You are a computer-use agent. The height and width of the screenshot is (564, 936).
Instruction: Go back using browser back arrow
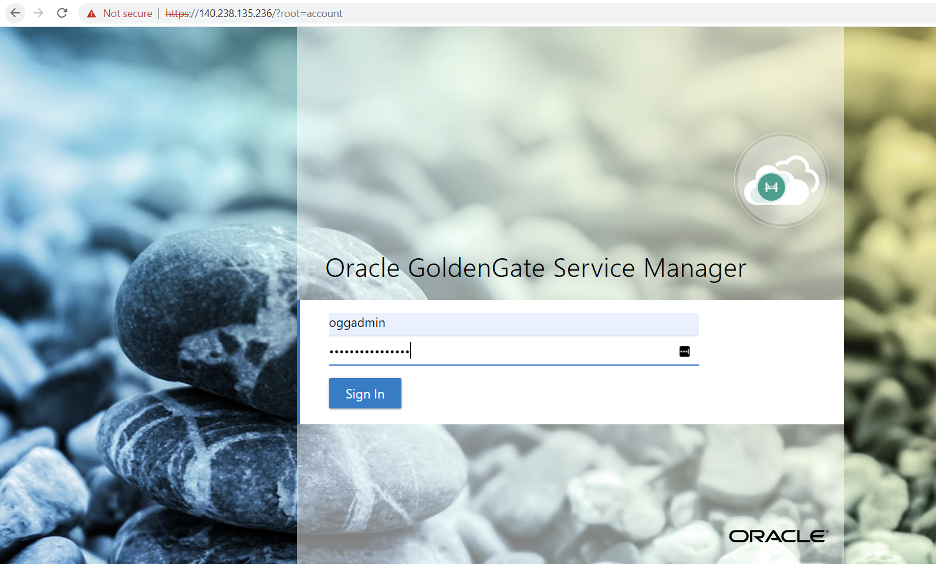[15, 13]
